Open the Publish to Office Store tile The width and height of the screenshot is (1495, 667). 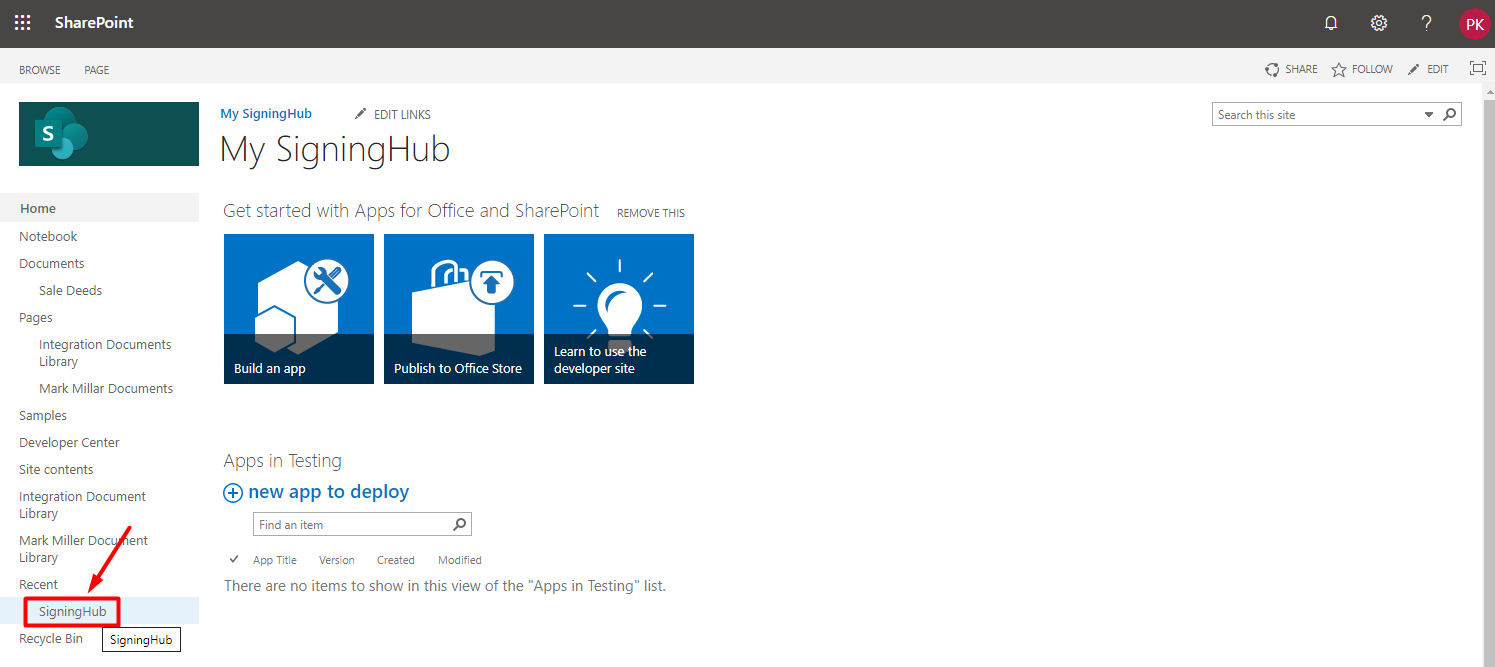[x=459, y=309]
